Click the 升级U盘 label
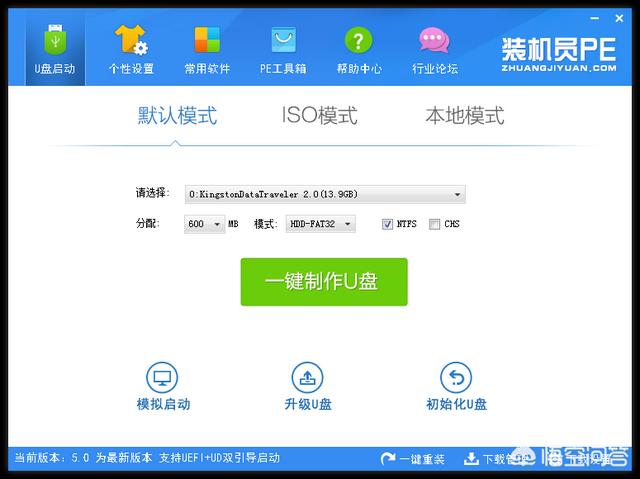640x479 pixels. point(308,404)
